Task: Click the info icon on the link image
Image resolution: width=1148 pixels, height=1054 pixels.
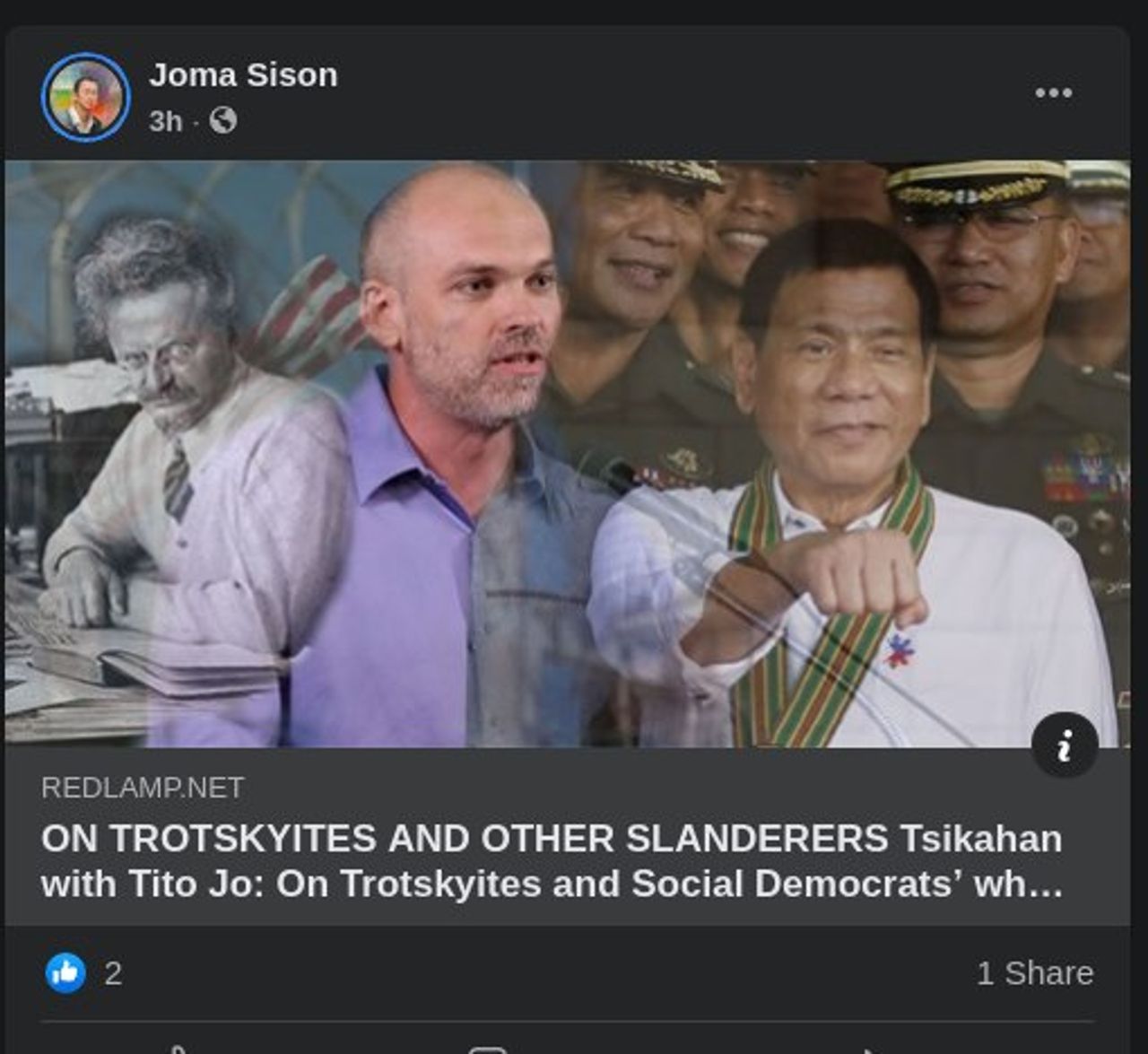Action: pos(1065,745)
